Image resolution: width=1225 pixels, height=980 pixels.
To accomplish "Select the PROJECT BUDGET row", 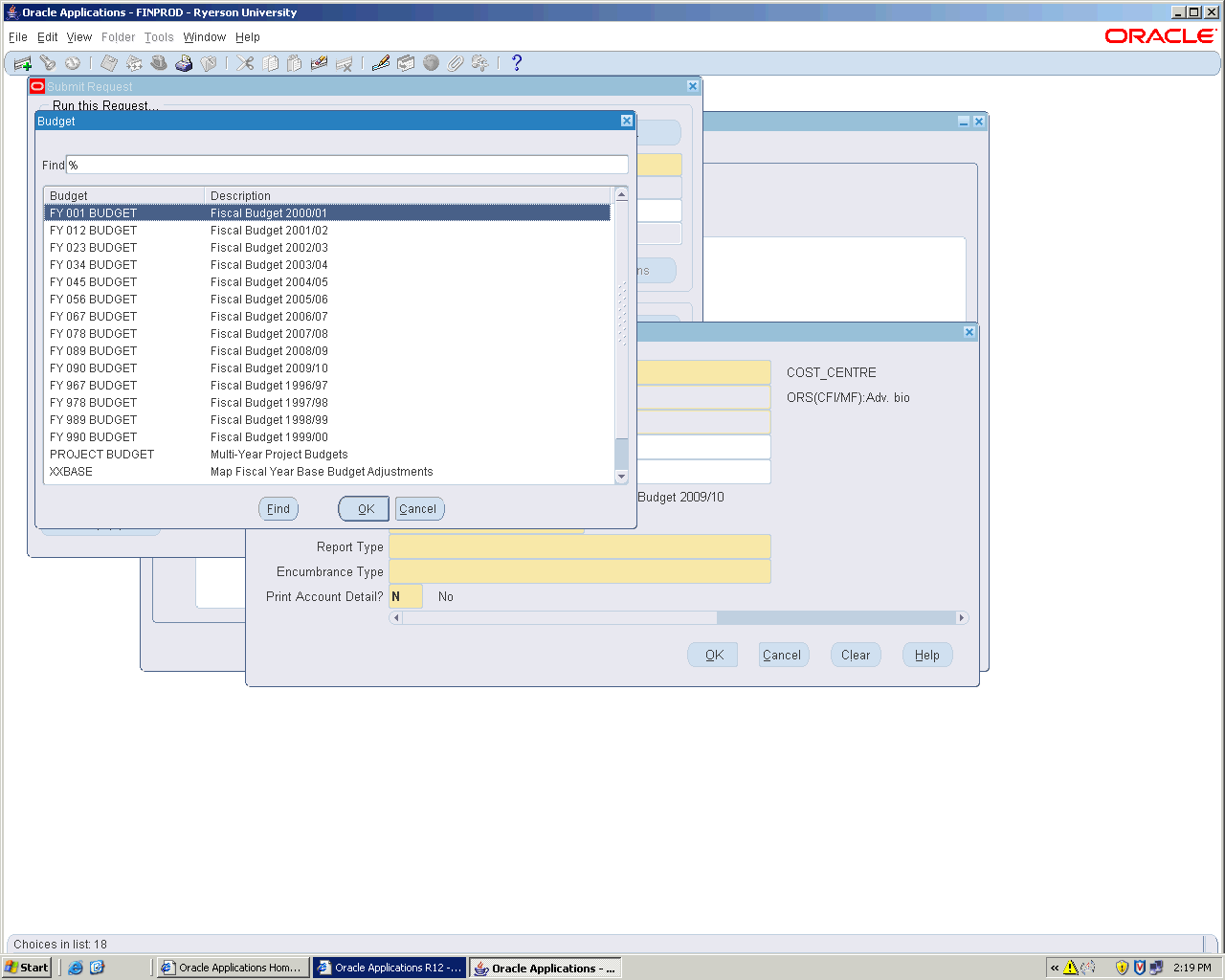I will click(x=101, y=455).
